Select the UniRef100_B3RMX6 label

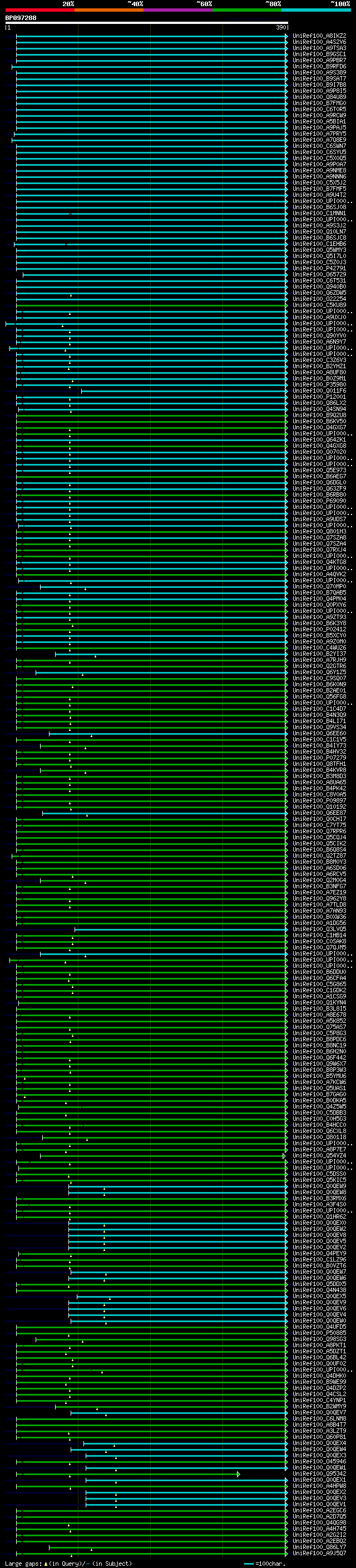(319, 1198)
